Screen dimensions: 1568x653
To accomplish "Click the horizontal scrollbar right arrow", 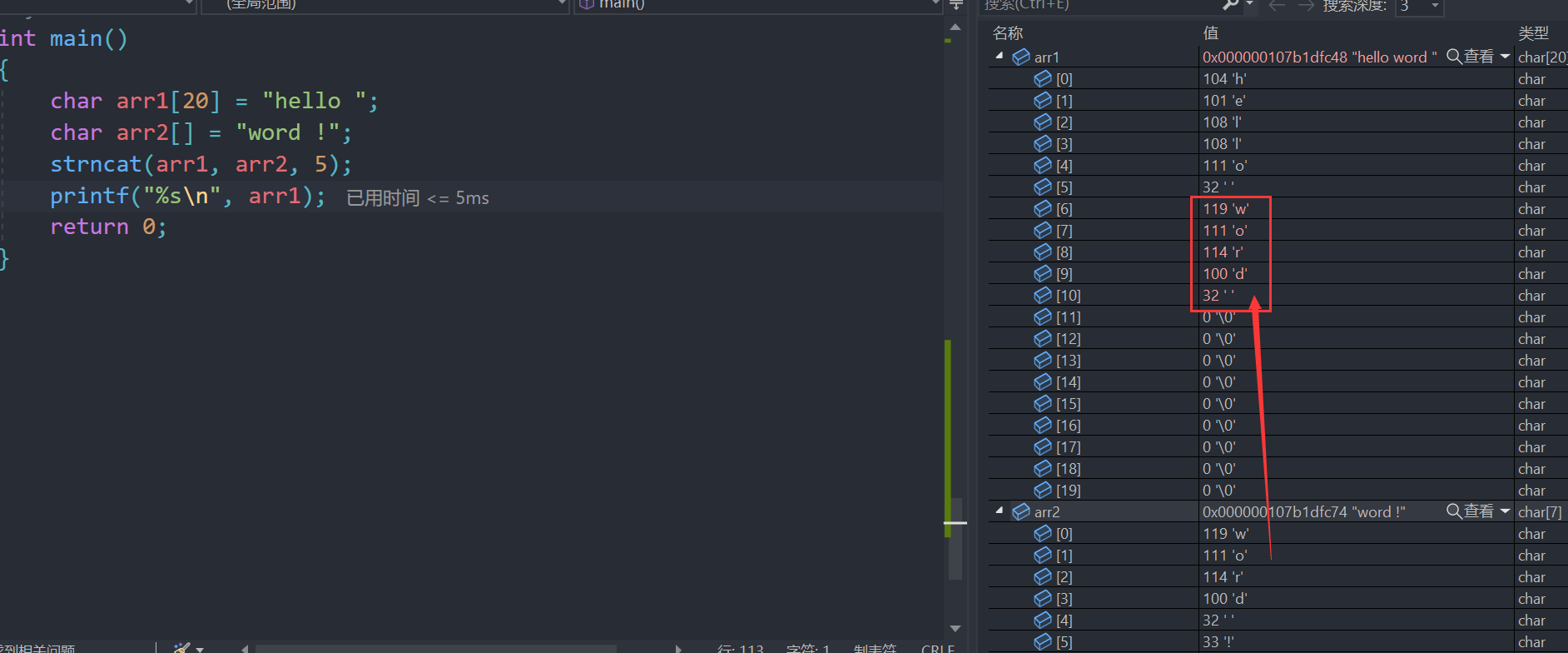I will [679, 648].
